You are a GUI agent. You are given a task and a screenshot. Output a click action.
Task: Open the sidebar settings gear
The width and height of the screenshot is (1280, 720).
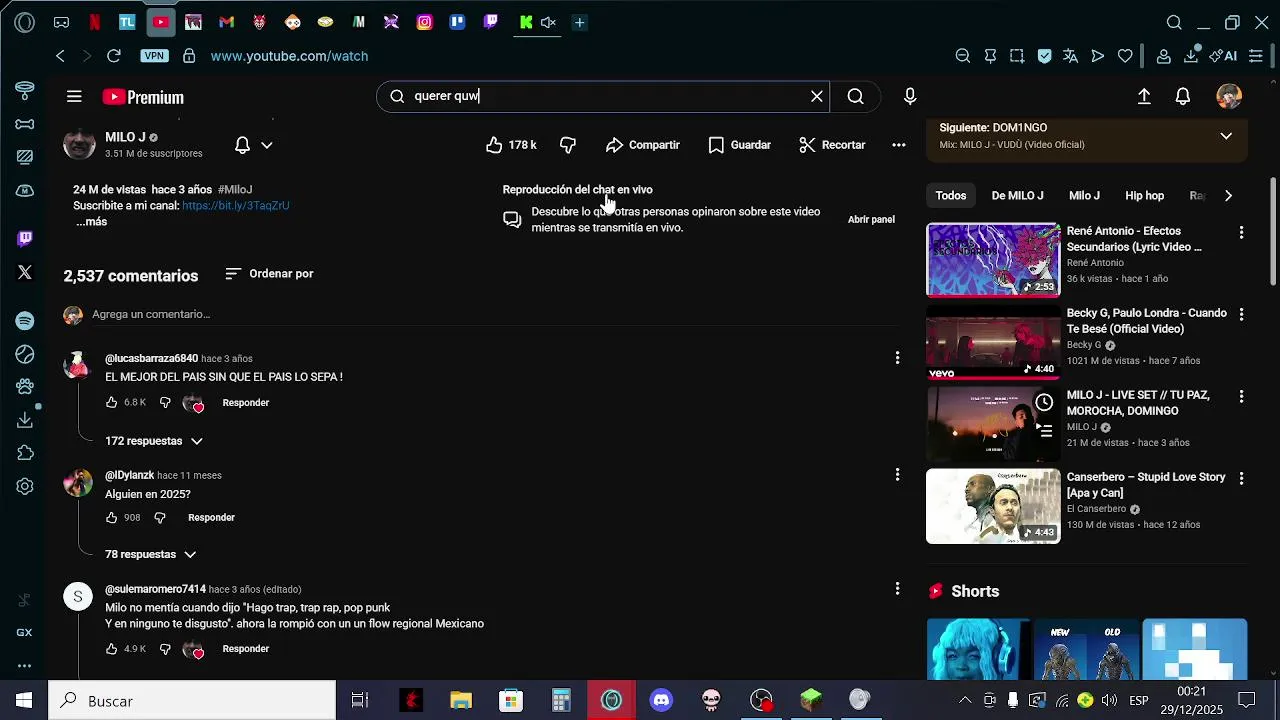(x=25, y=486)
